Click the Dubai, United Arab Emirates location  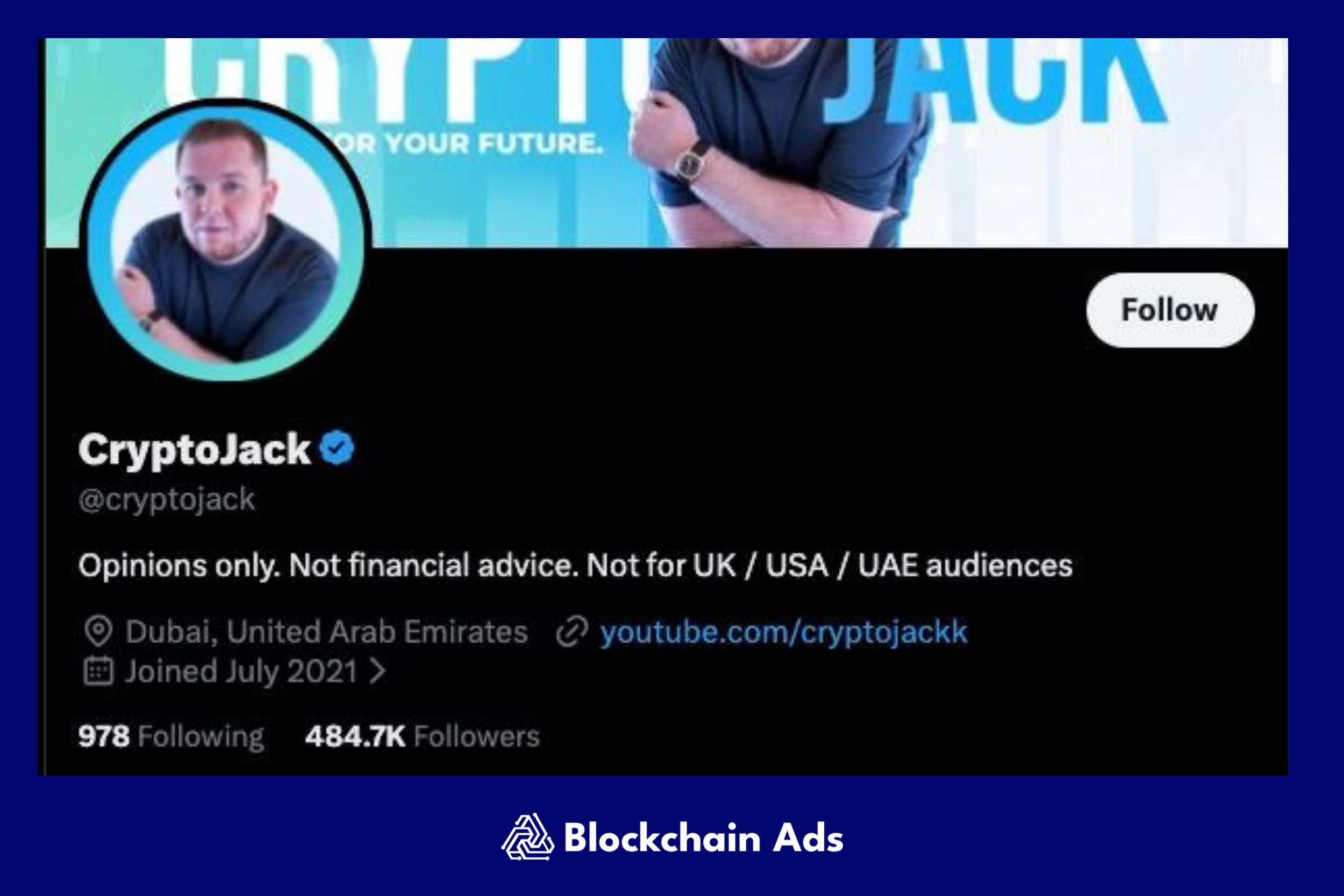click(x=326, y=632)
